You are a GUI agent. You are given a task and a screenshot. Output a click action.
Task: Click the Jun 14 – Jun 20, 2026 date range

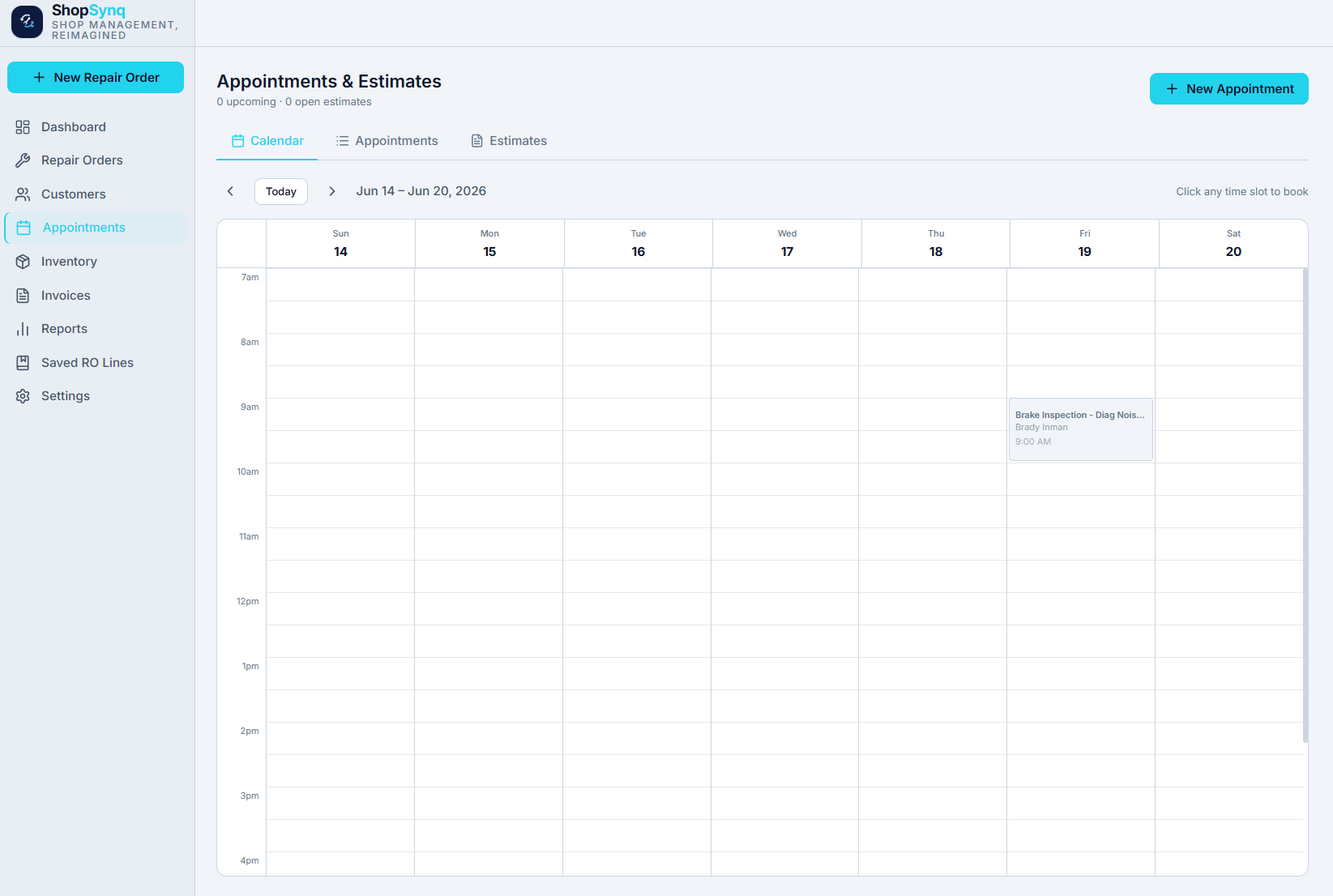click(421, 191)
